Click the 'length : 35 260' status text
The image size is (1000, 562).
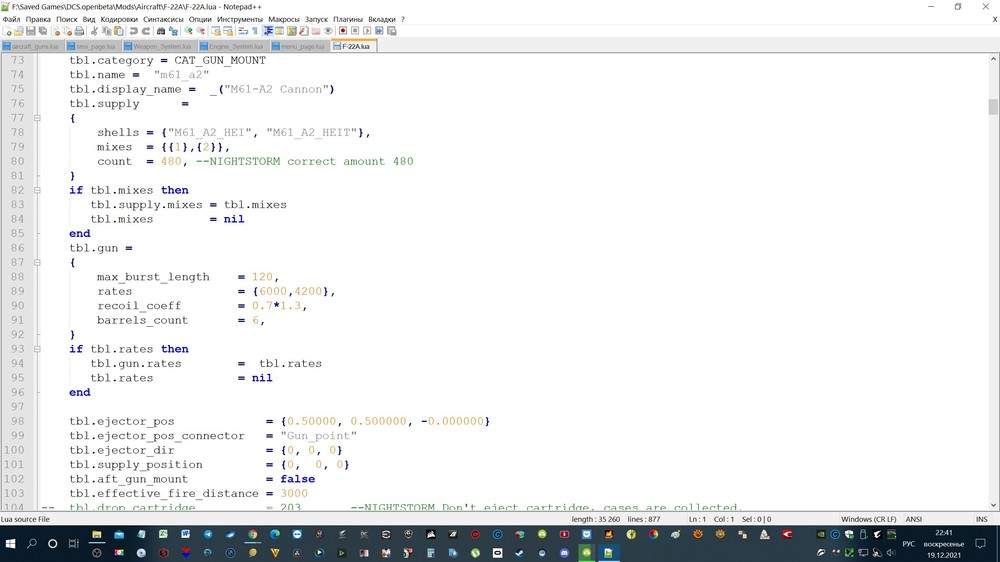point(595,519)
